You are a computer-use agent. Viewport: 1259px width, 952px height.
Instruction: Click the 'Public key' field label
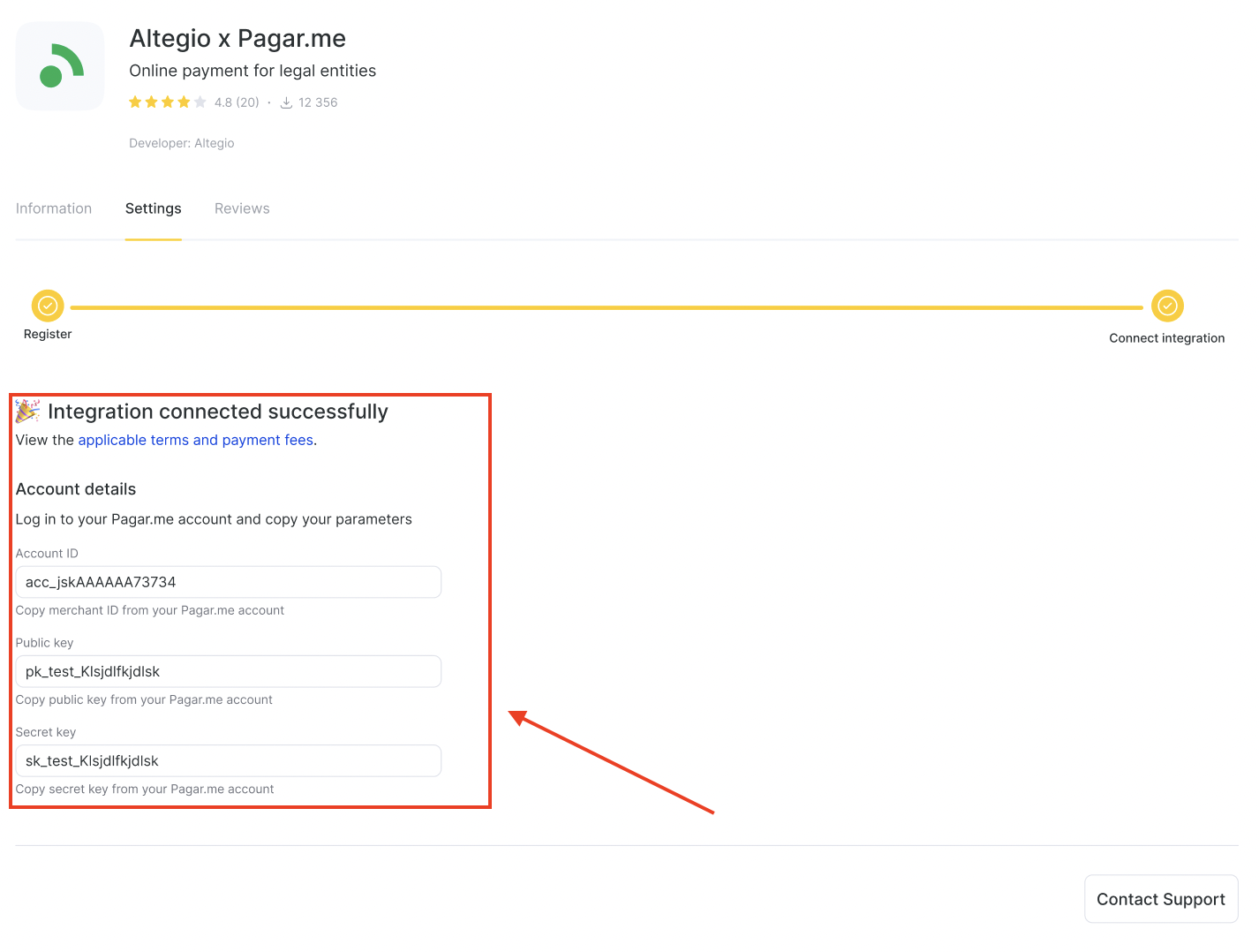[x=44, y=643]
